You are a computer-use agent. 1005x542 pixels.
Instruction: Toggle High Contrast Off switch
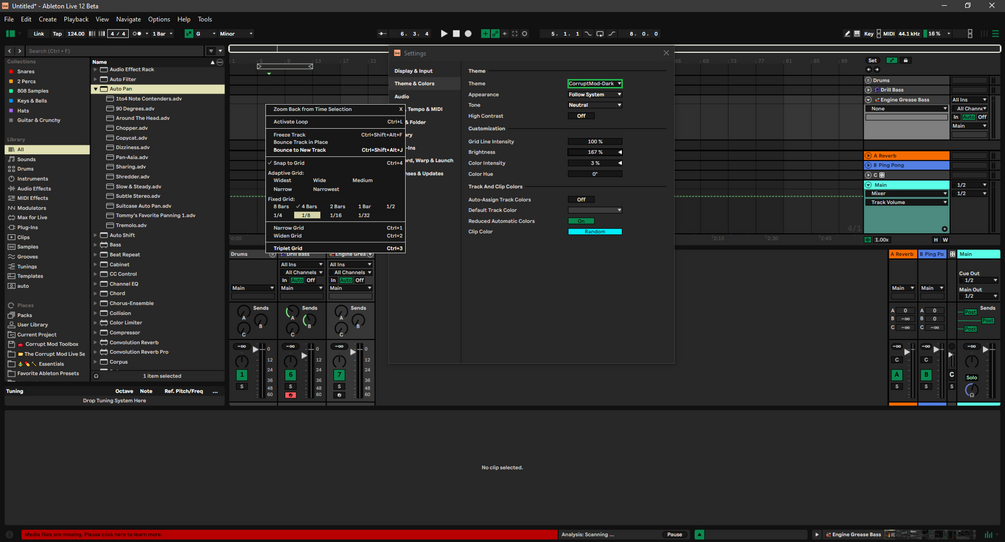coord(581,116)
